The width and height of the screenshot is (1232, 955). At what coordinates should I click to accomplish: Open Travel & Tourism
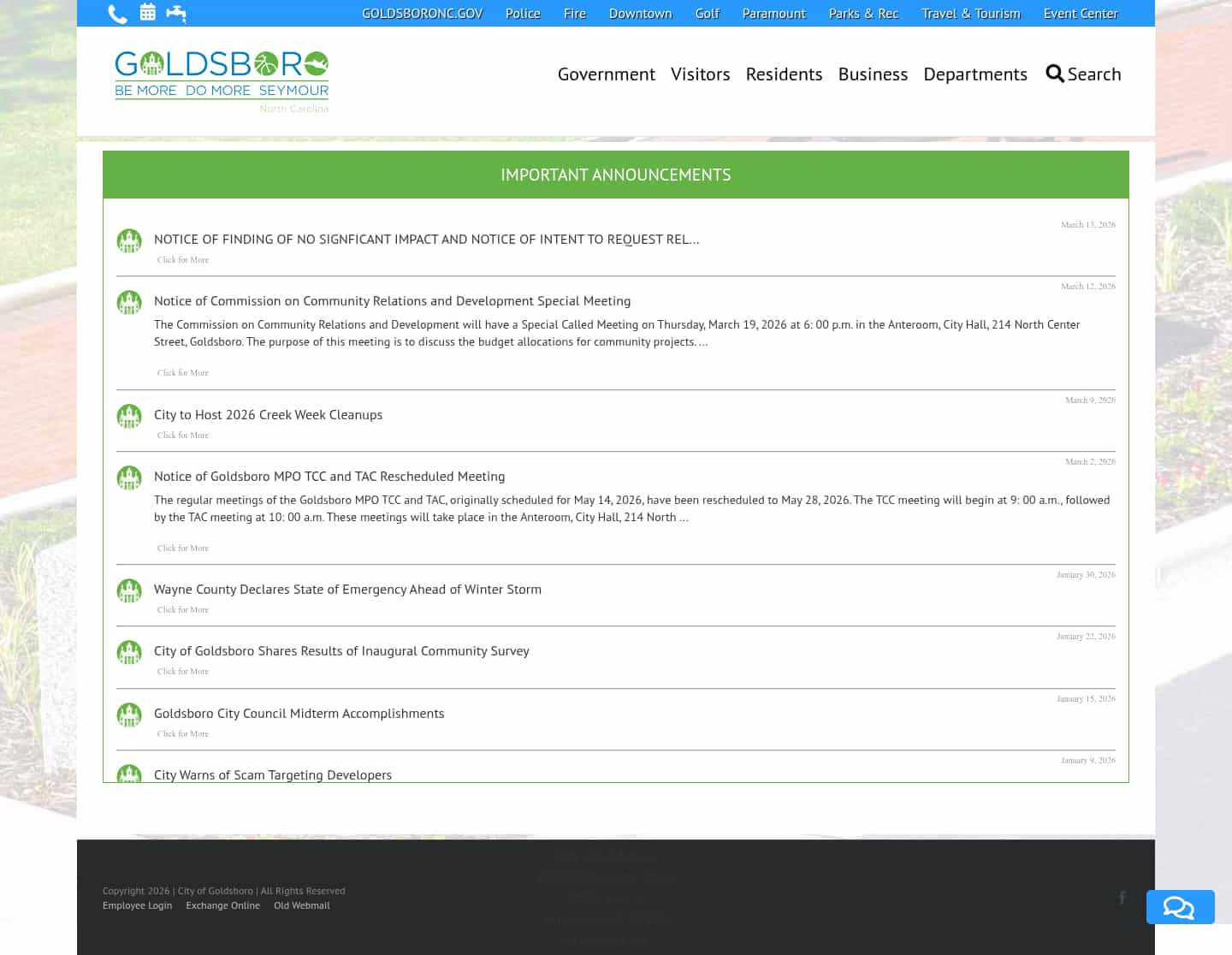(x=970, y=13)
